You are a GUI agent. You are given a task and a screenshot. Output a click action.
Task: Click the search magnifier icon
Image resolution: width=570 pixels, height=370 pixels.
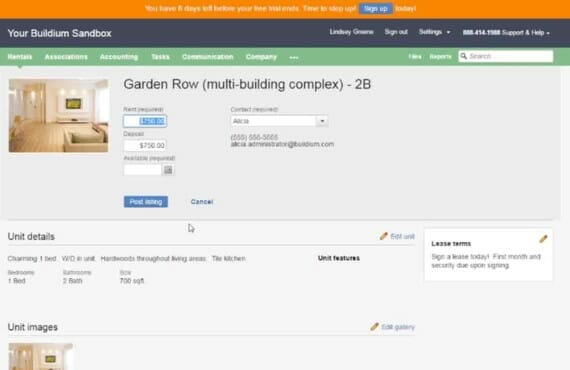point(463,56)
